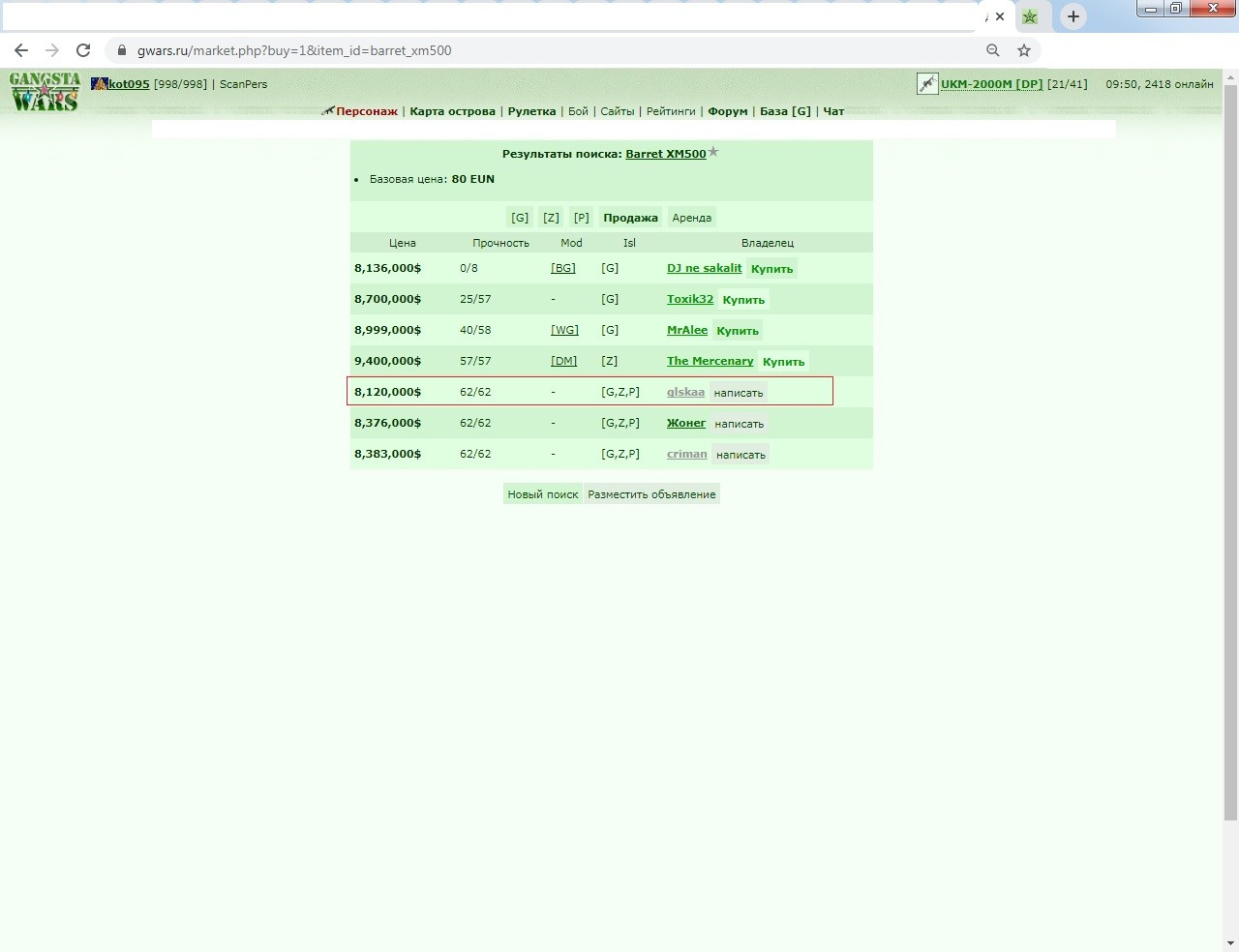Bookmark page with star icon
This screenshot has height=952, width=1239.
click(x=1024, y=50)
